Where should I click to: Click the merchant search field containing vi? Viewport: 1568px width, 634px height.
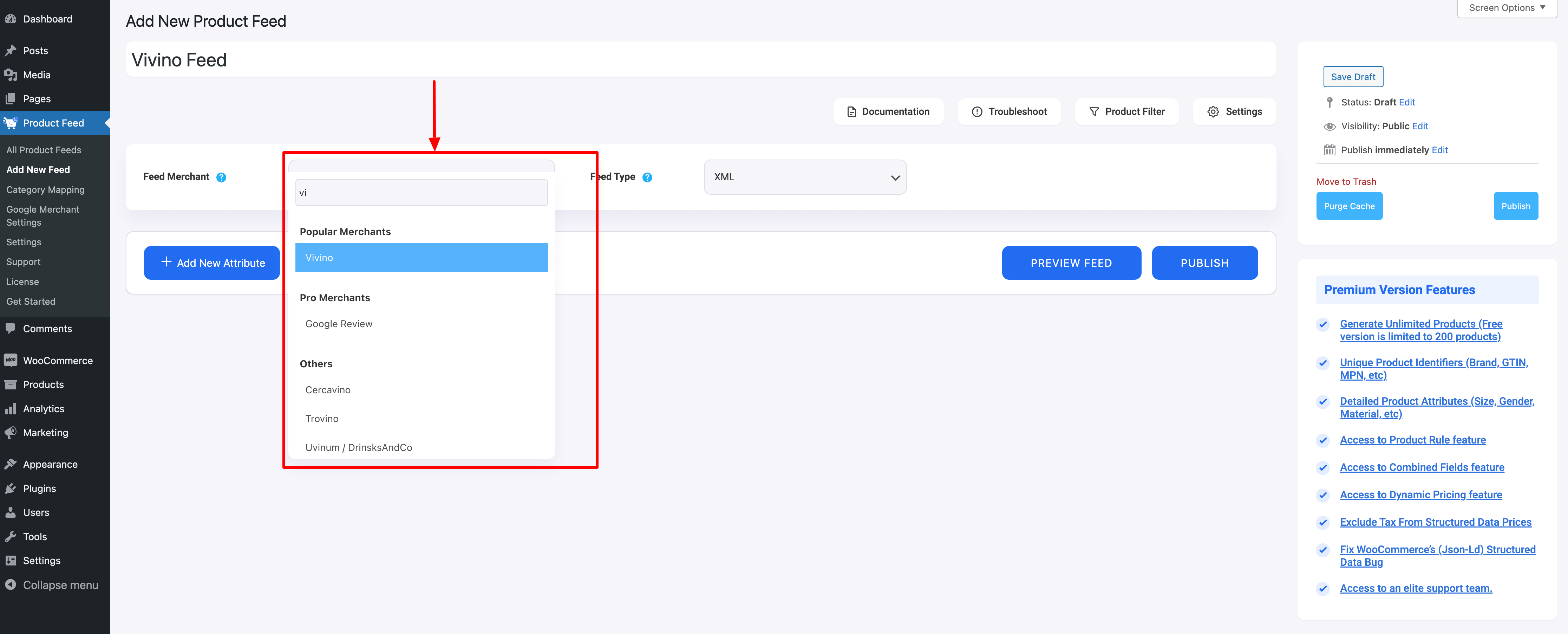pyautogui.click(x=421, y=193)
